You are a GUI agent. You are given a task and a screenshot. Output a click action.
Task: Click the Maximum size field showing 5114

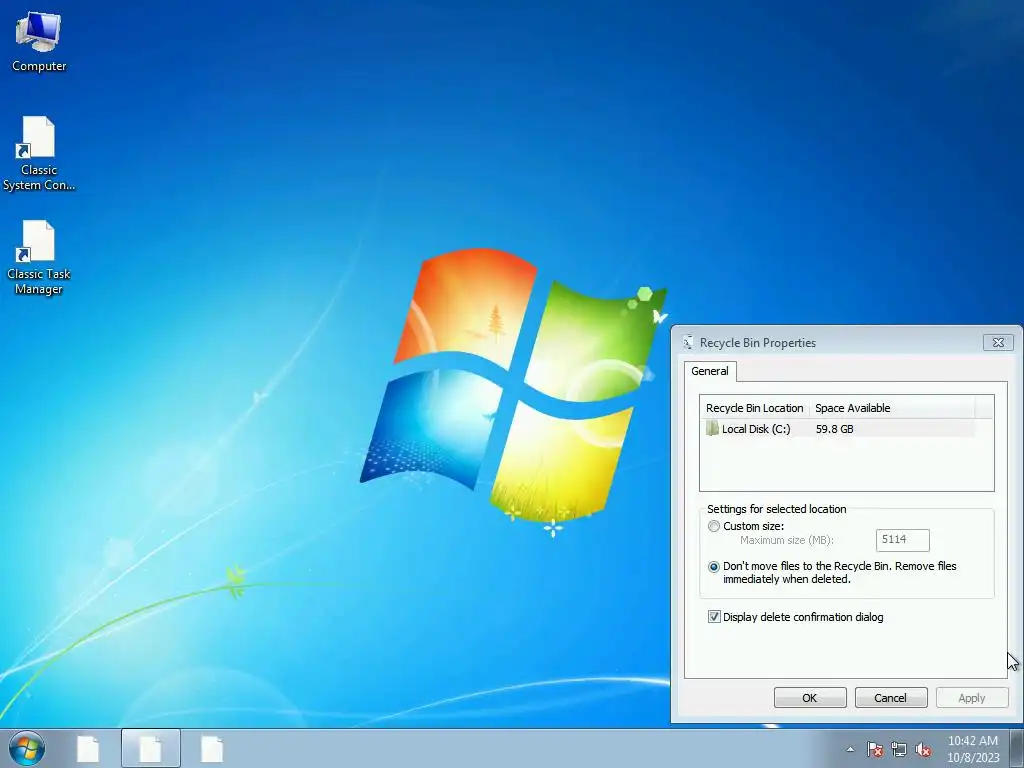903,540
